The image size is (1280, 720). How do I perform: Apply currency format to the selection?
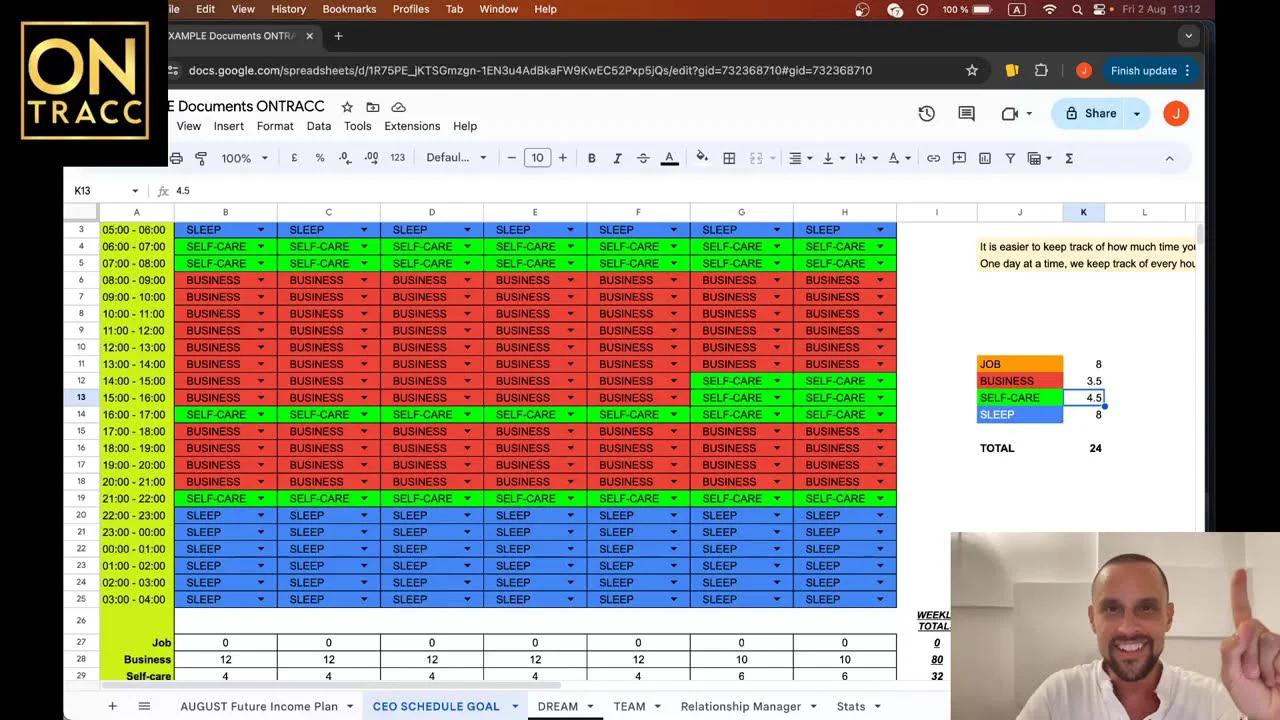pyautogui.click(x=294, y=157)
